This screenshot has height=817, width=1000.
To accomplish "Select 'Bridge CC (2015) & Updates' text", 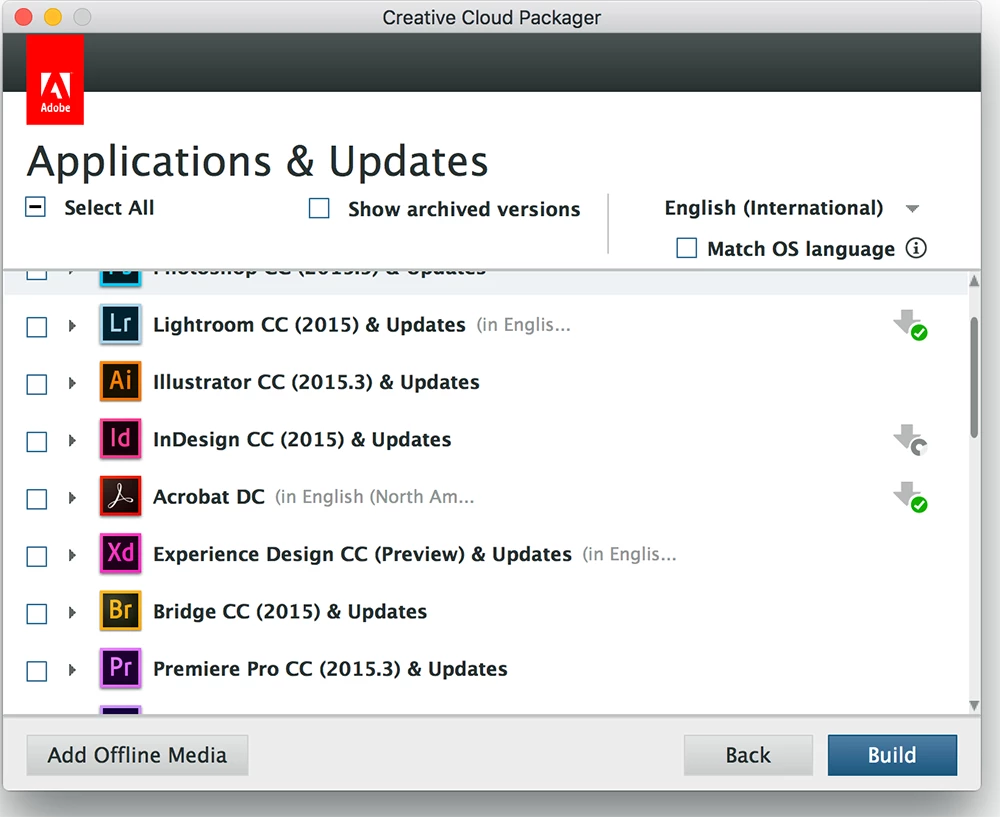I will coord(290,612).
